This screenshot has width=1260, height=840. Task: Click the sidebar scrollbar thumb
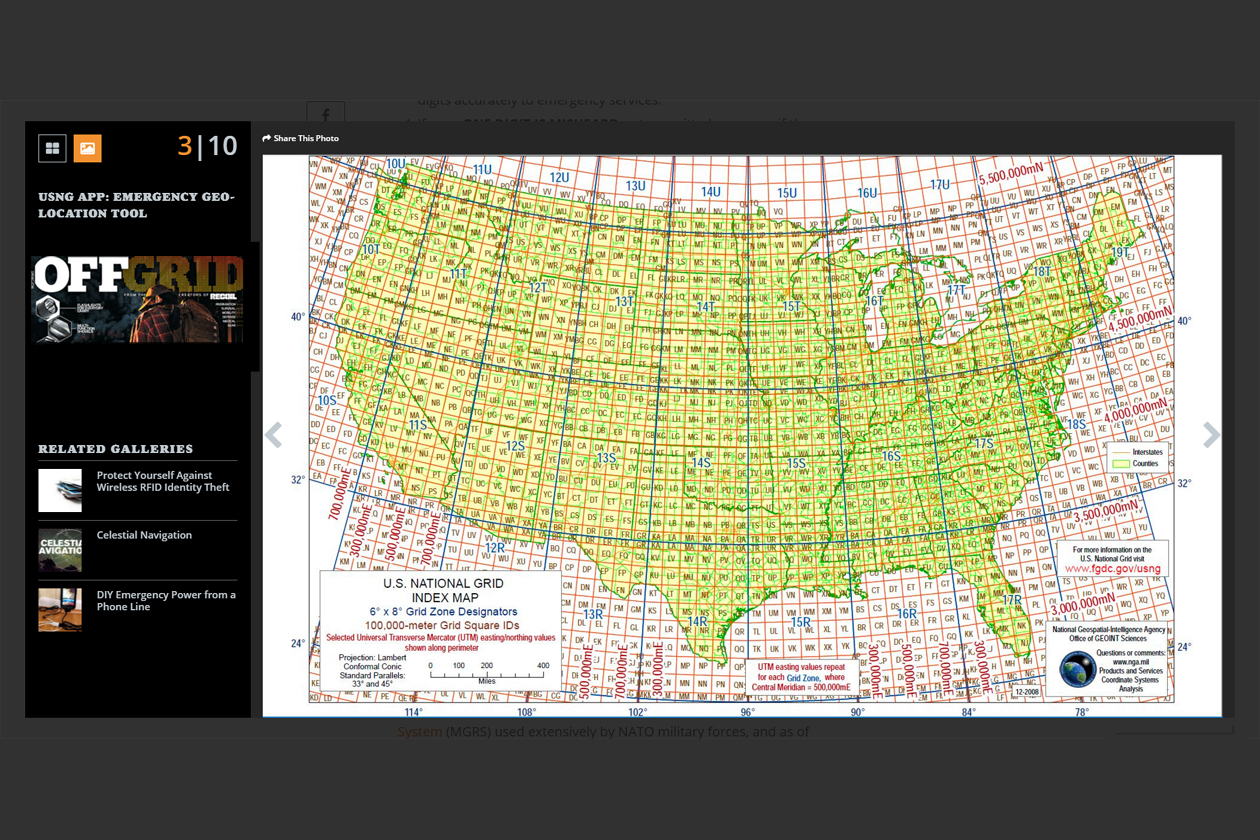point(256,306)
